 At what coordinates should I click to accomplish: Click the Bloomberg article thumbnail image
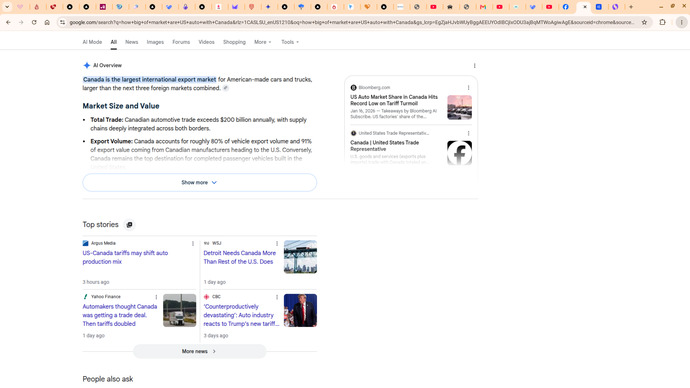point(459,107)
